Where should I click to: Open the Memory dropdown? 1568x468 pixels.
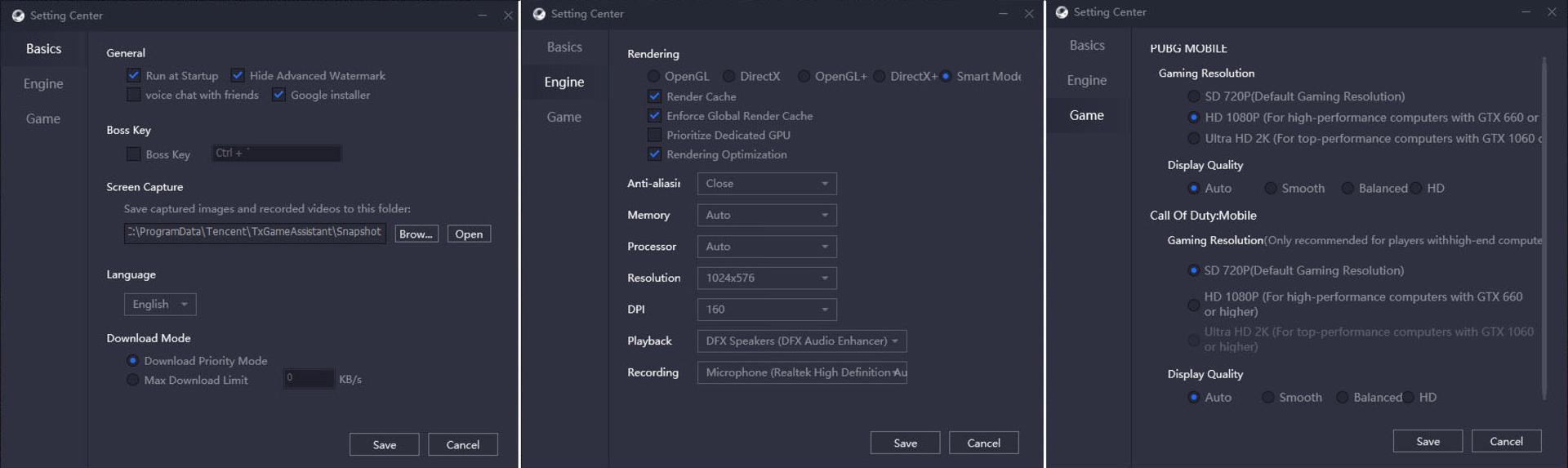click(x=767, y=215)
